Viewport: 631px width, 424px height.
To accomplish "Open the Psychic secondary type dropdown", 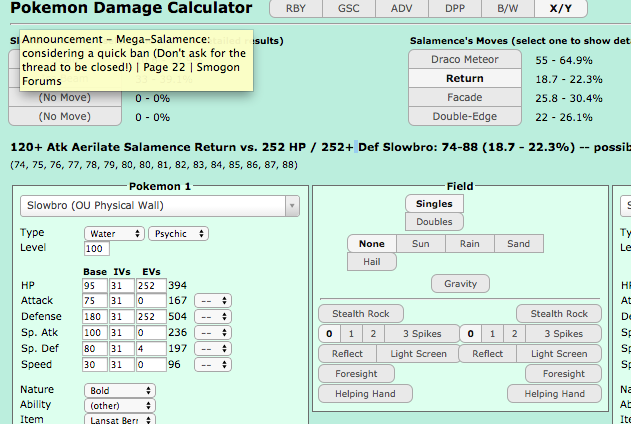I will [x=178, y=234].
